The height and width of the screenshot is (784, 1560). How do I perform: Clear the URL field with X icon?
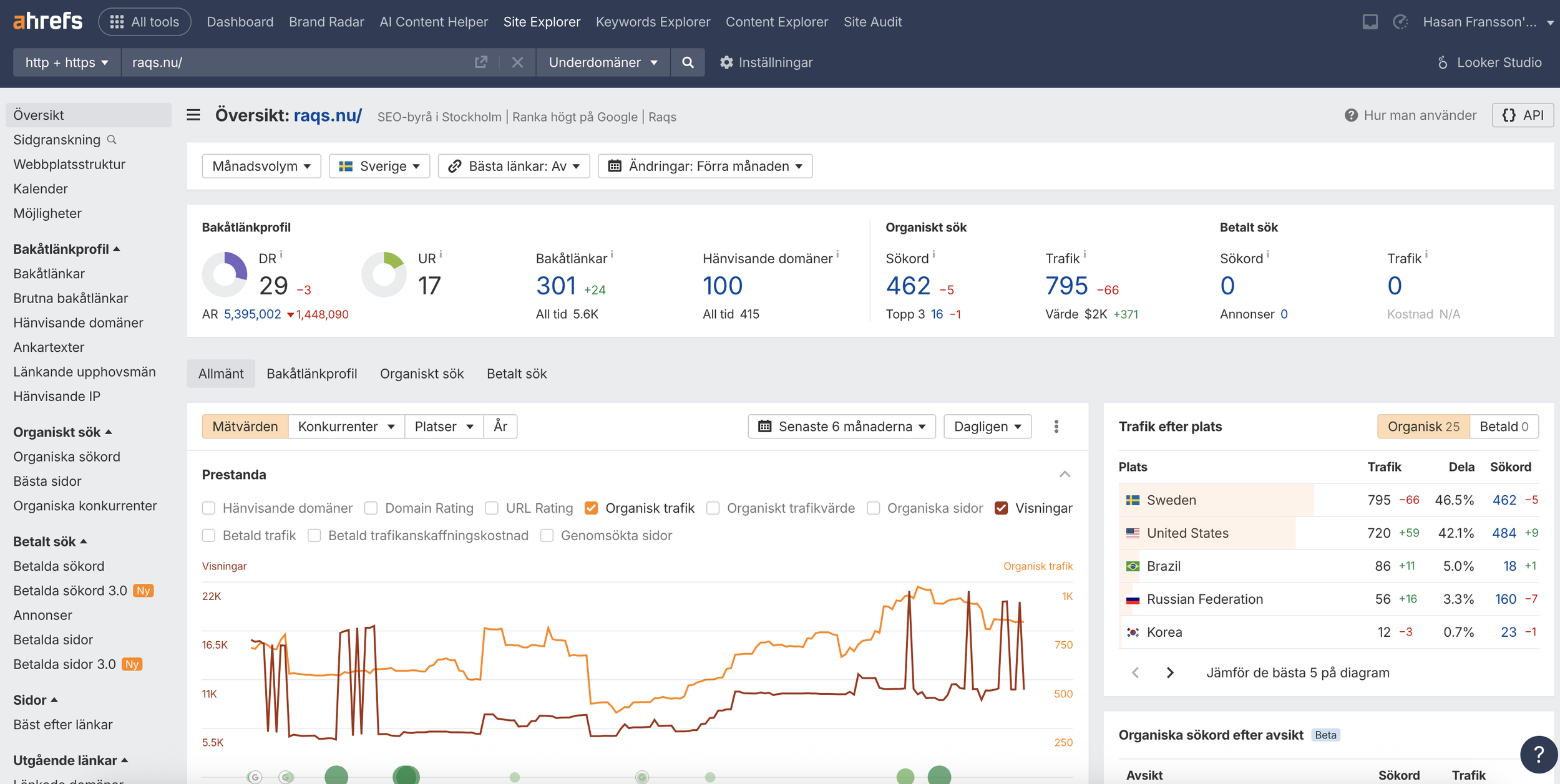pos(517,62)
